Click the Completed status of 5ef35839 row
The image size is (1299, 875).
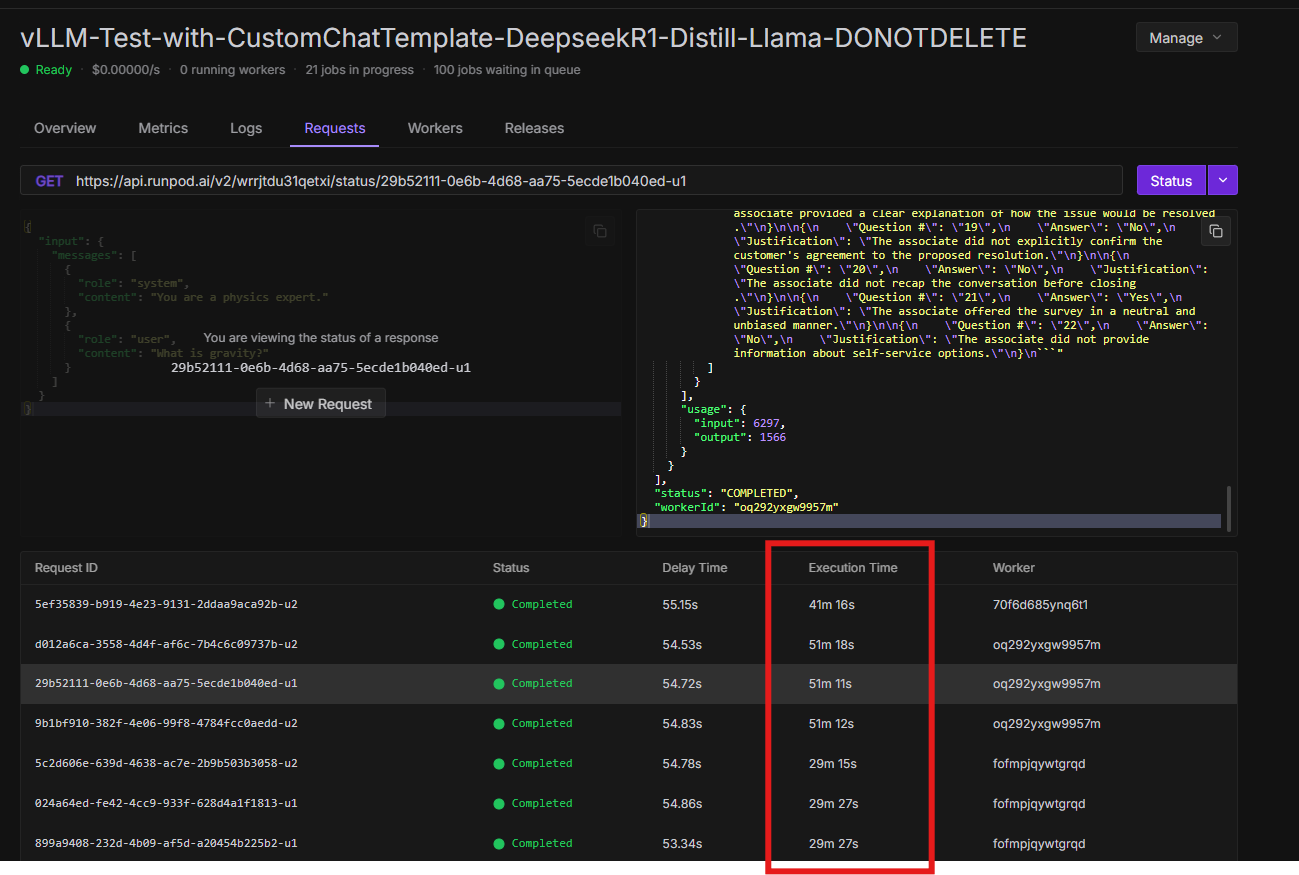[x=533, y=604]
